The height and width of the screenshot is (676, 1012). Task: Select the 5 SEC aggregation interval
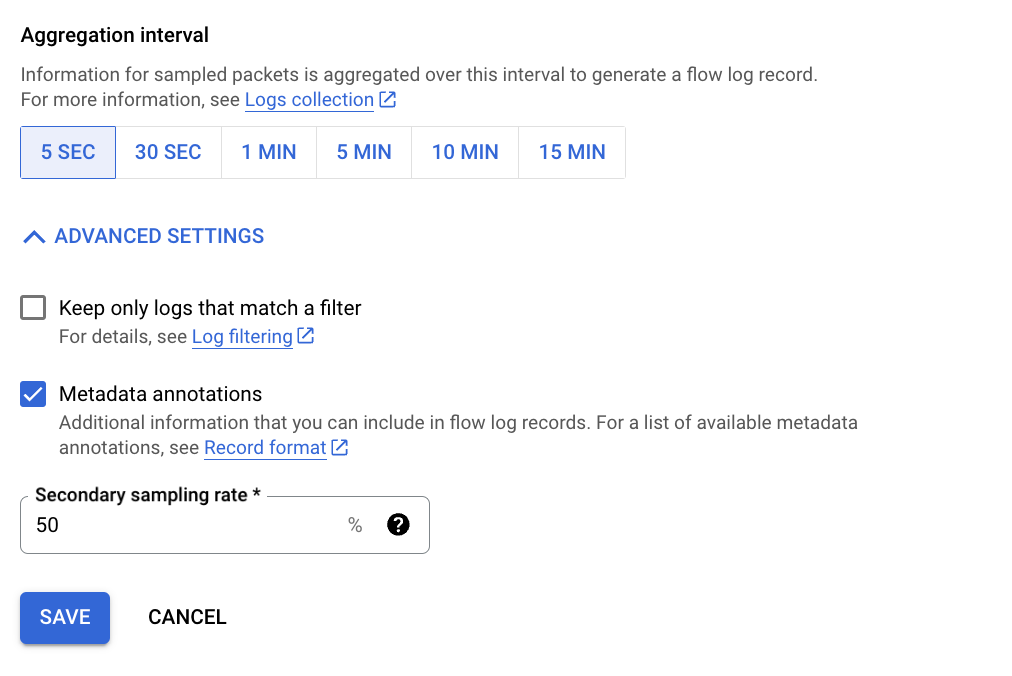pos(68,152)
